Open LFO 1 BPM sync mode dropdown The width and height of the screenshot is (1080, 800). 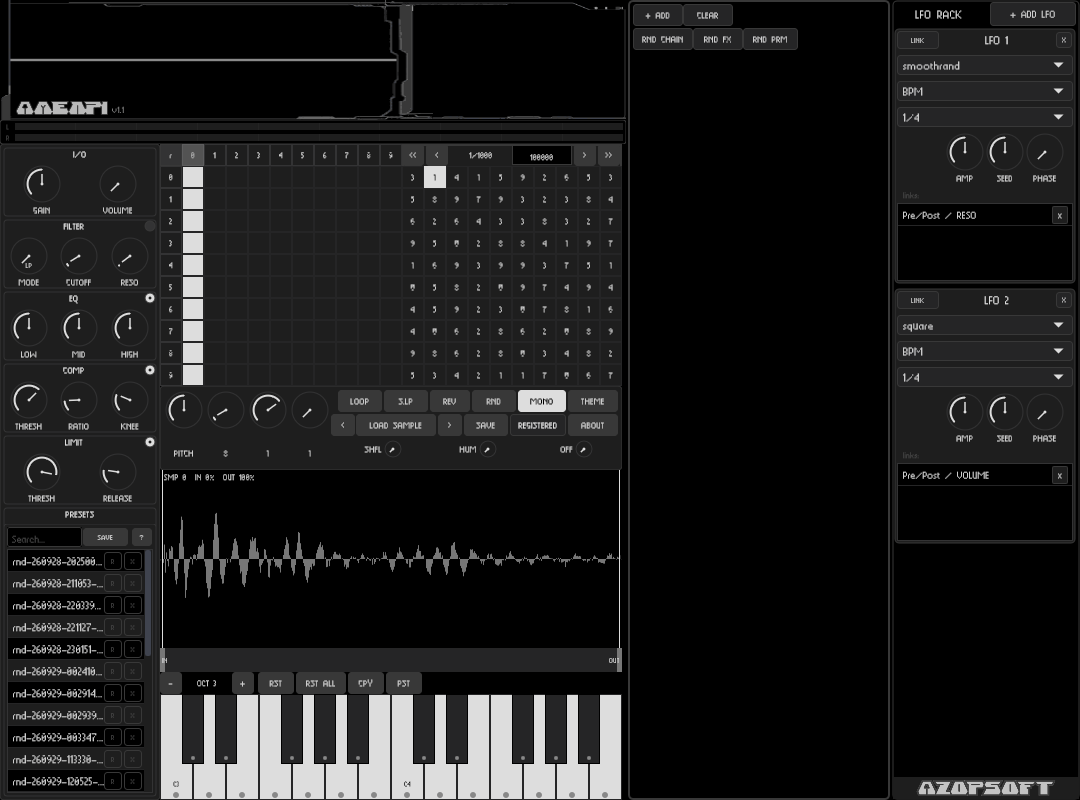click(984, 92)
